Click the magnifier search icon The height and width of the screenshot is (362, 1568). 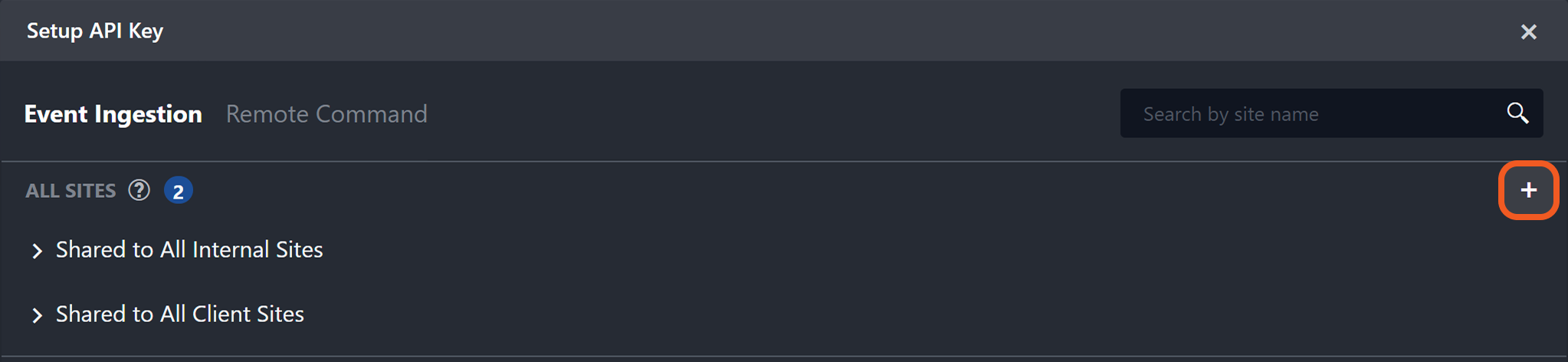tap(1517, 114)
